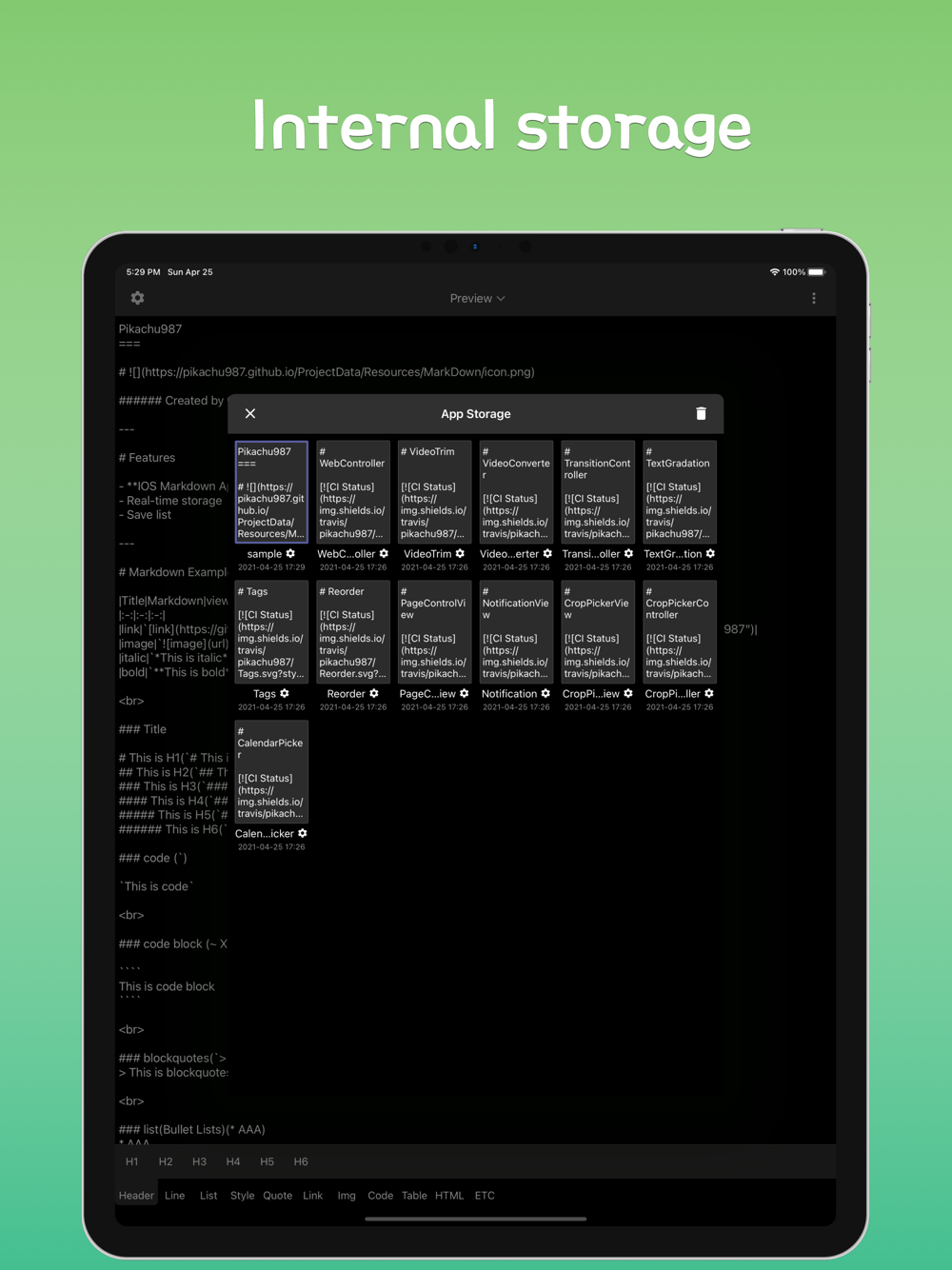Insert an H4 heading
Viewport: 952px width, 1270px height.
pos(233,1161)
